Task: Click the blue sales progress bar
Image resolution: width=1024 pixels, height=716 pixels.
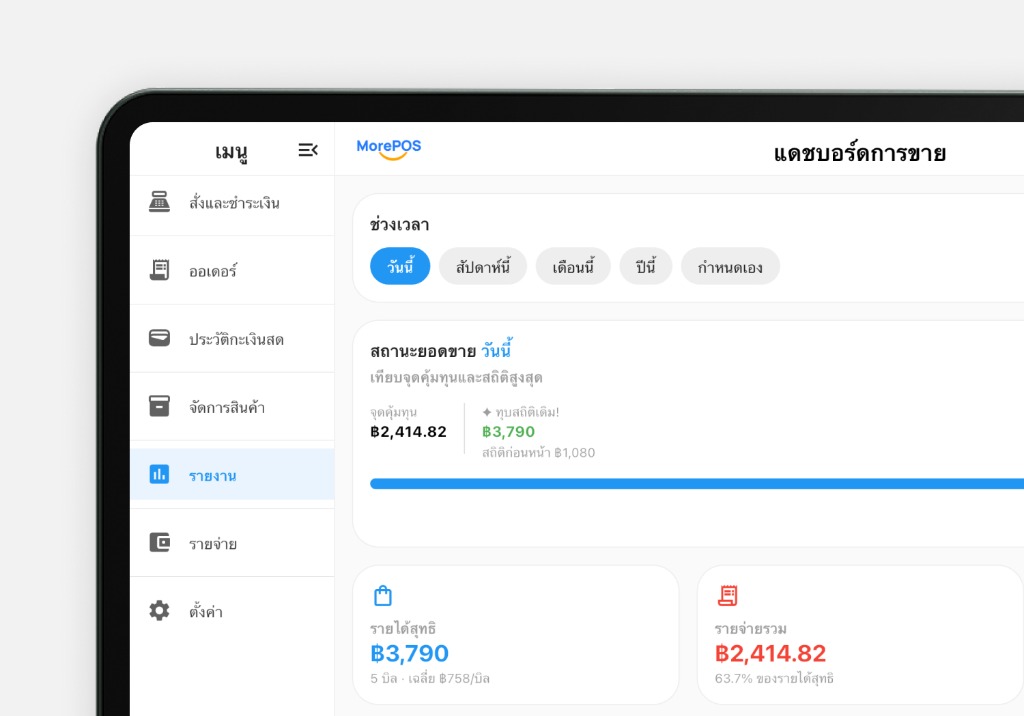Action: pos(697,483)
